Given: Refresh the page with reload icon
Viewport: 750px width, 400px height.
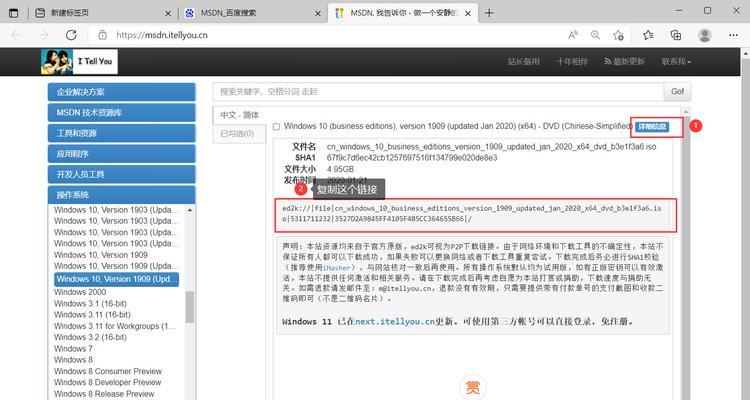Looking at the screenshot, I should pos(71,35).
